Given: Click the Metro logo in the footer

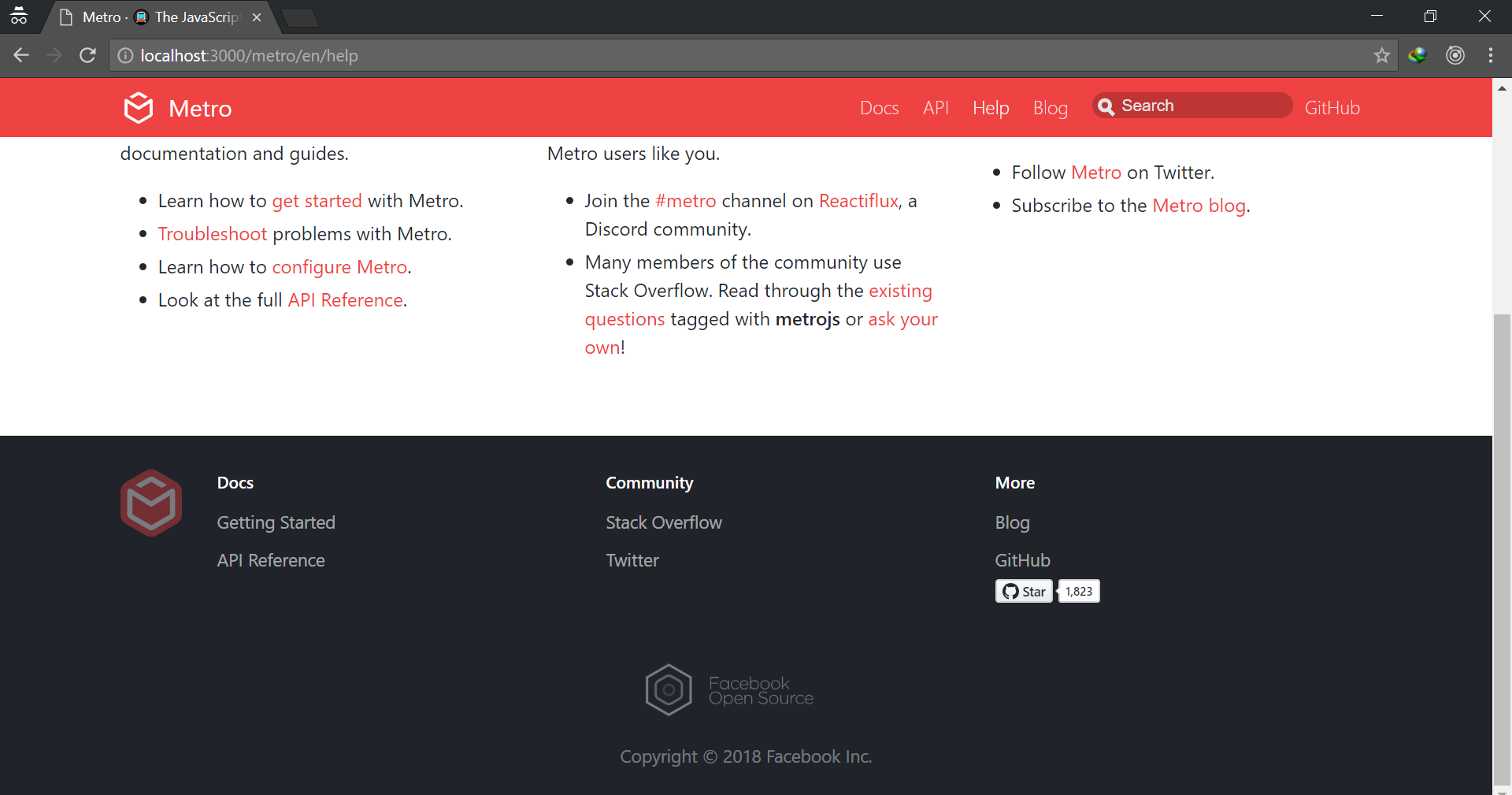Looking at the screenshot, I should pyautogui.click(x=151, y=503).
